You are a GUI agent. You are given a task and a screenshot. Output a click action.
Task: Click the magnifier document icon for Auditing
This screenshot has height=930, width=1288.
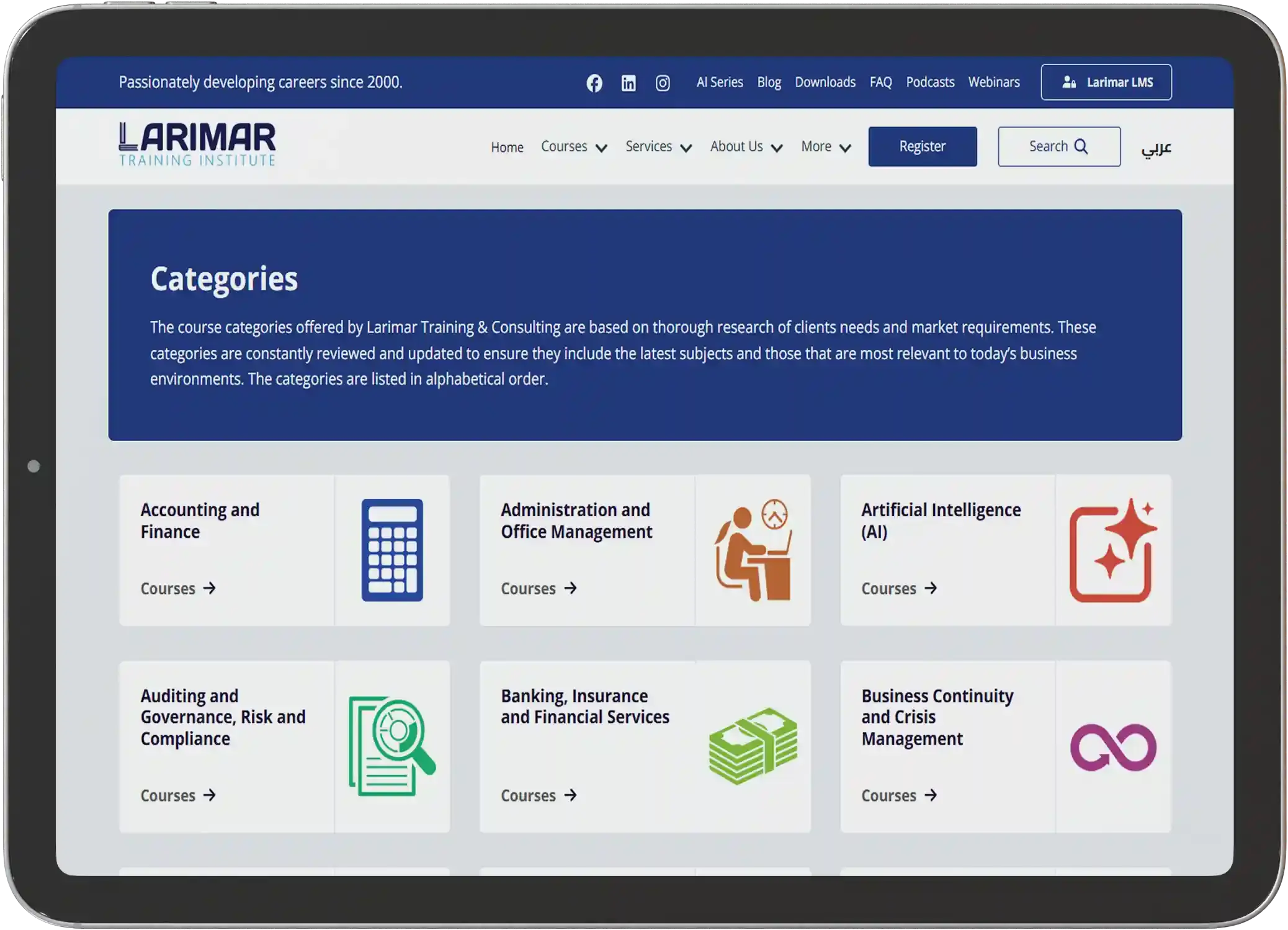pyautogui.click(x=392, y=746)
